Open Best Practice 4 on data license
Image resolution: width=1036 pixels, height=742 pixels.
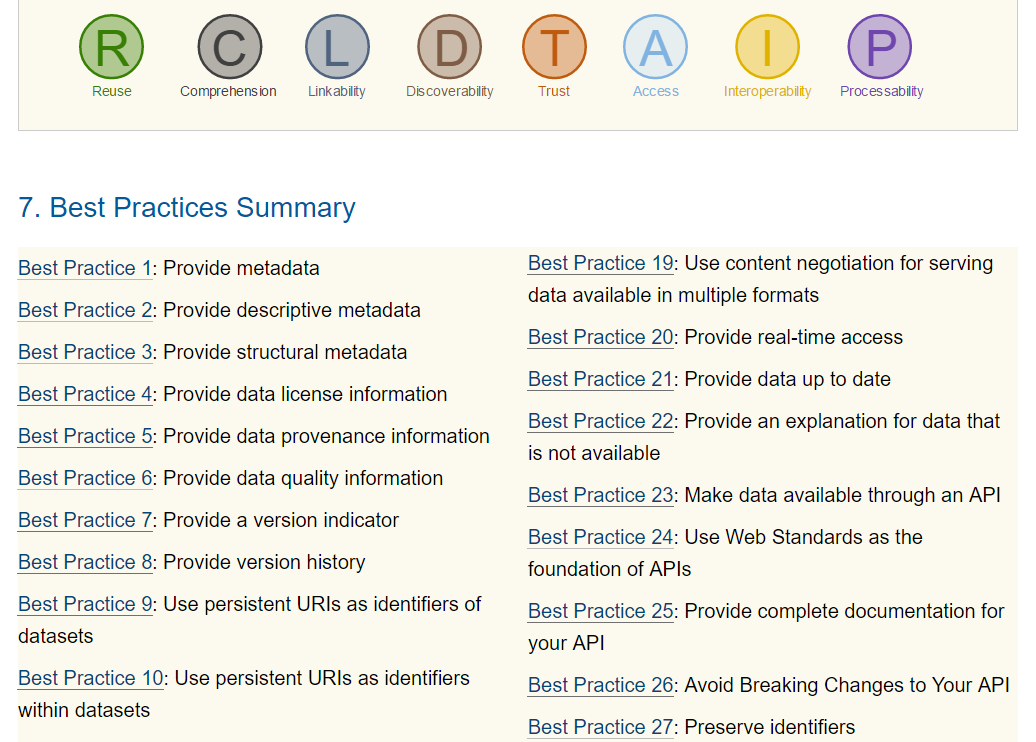pyautogui.click(x=85, y=394)
